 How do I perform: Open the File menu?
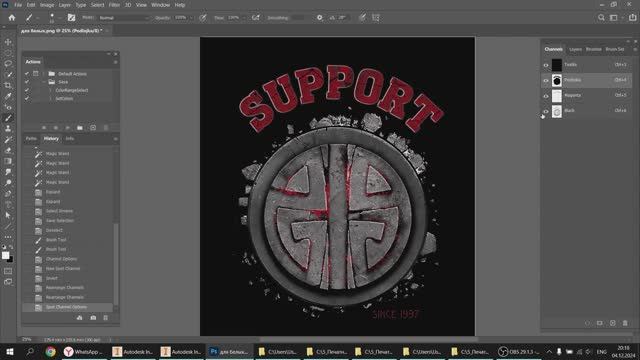click(x=18, y=5)
